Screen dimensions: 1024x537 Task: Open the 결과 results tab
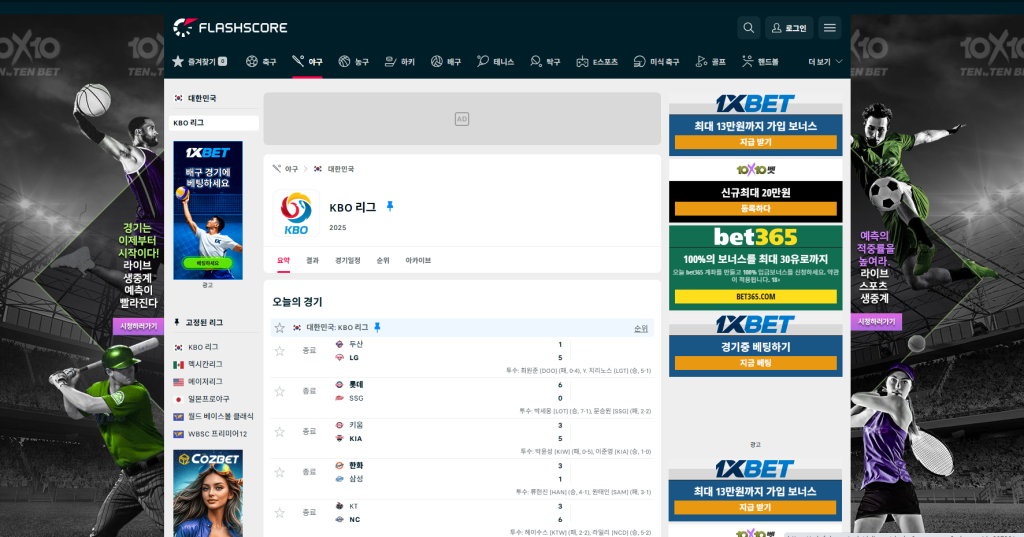pos(312,260)
